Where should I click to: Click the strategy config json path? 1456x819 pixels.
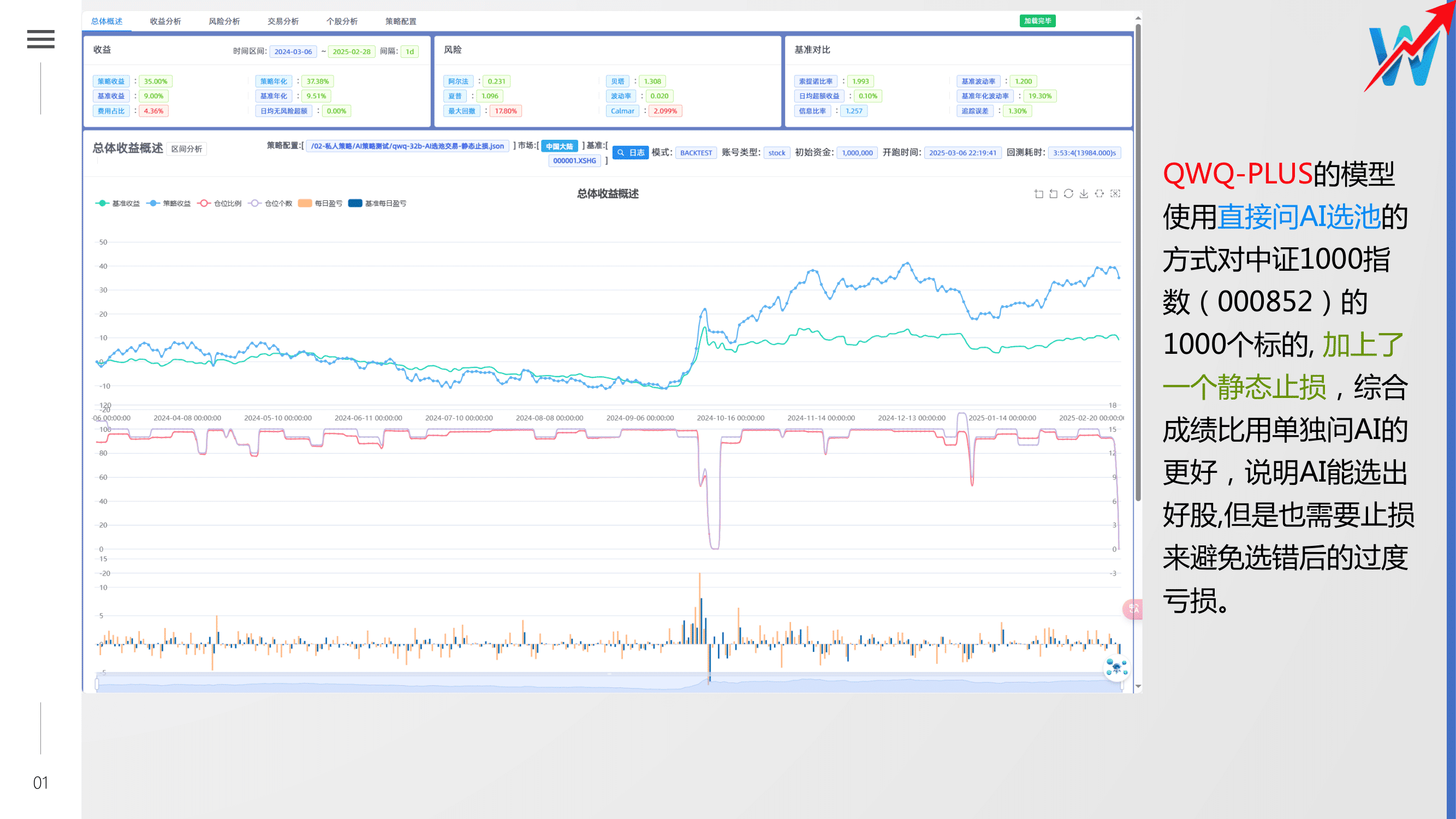[407, 146]
